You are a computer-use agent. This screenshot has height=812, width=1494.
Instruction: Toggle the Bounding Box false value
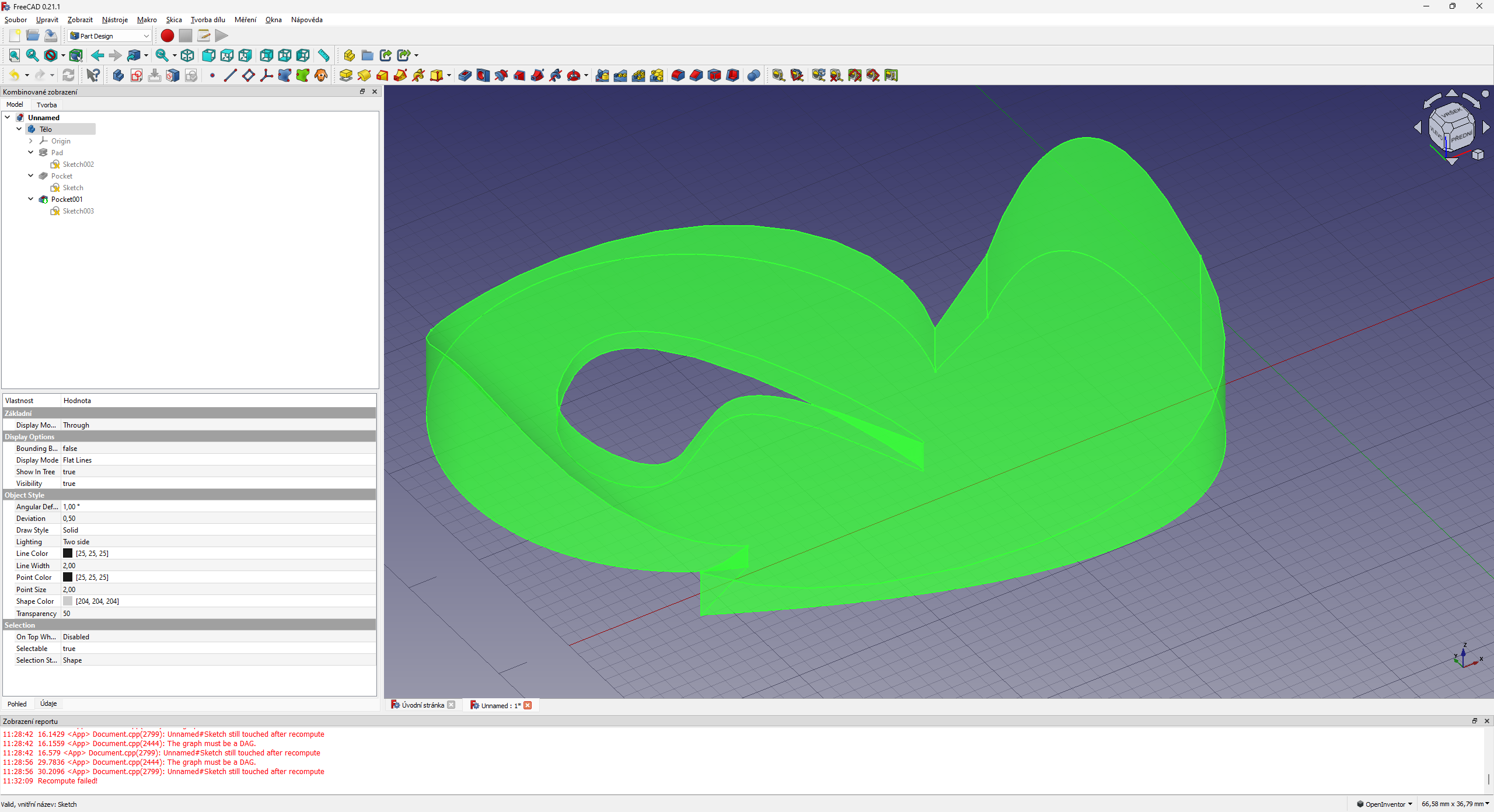[70, 449]
